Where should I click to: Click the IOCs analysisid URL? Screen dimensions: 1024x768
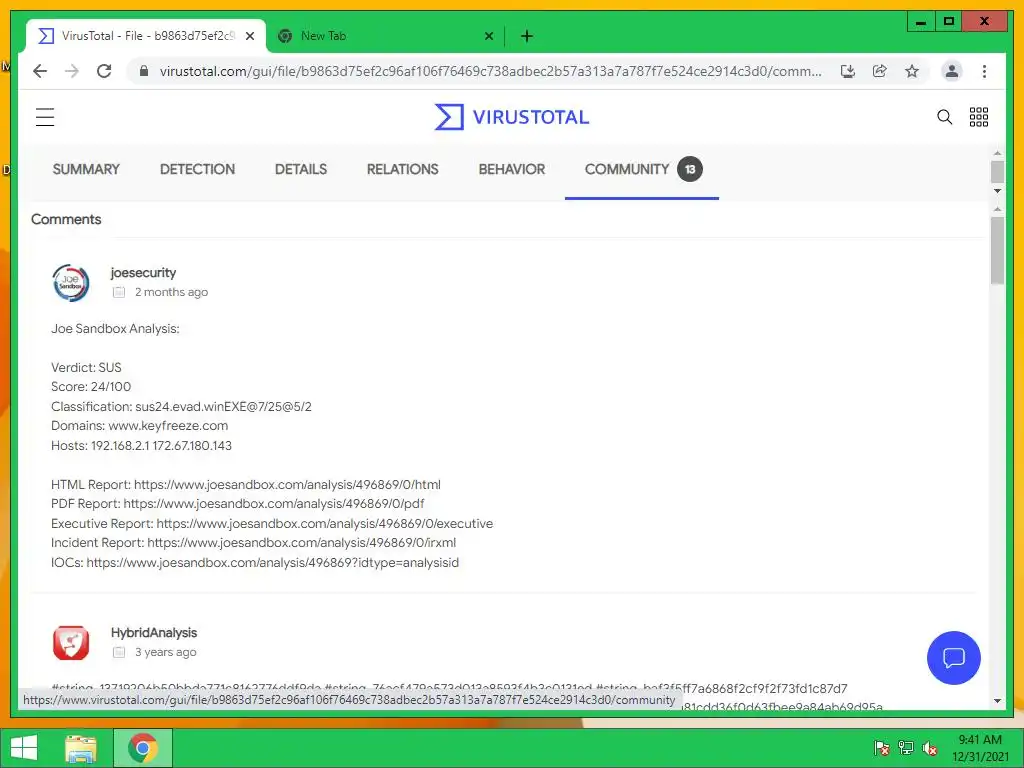tap(272, 562)
